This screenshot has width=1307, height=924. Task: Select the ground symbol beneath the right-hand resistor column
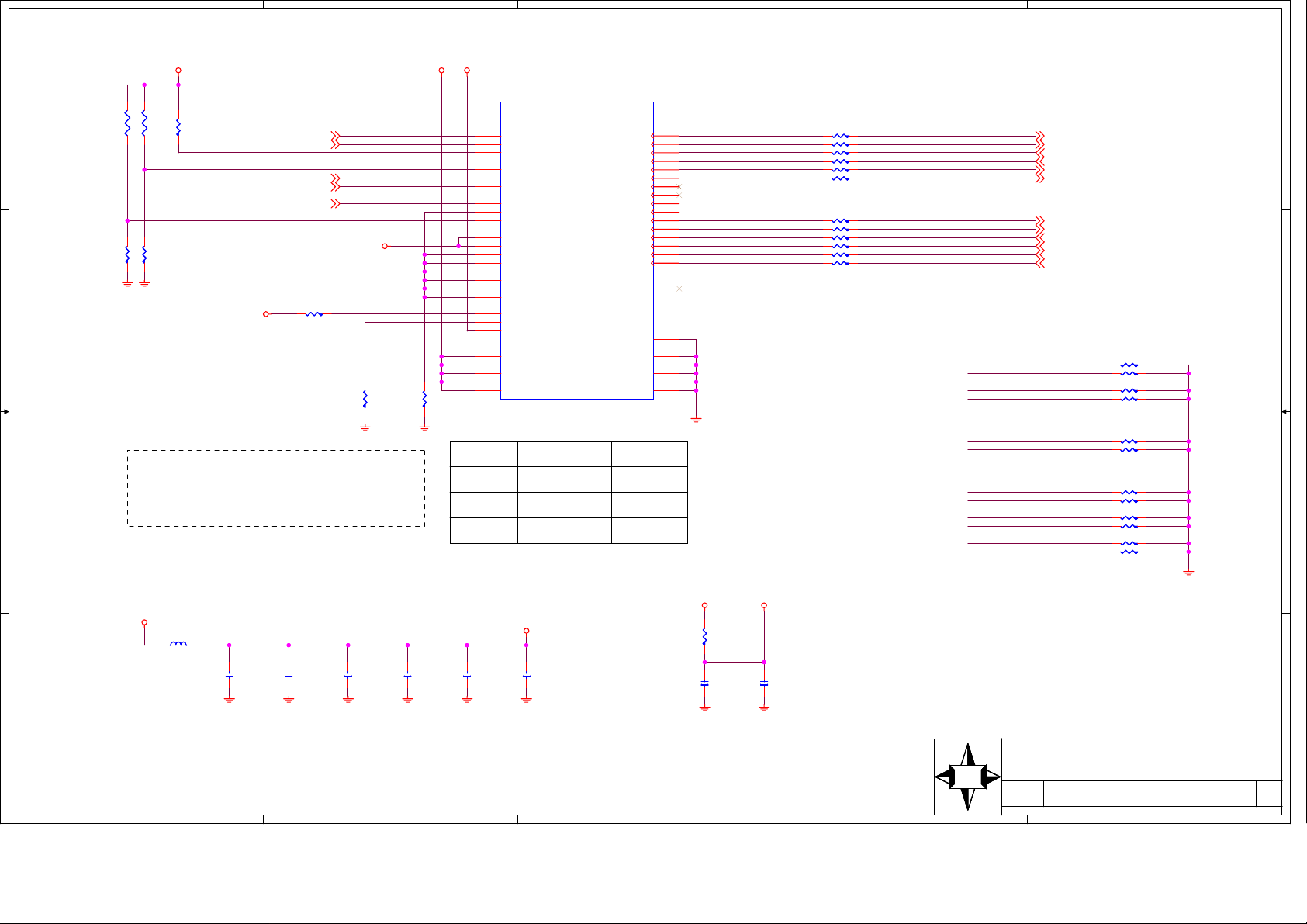click(x=1188, y=572)
